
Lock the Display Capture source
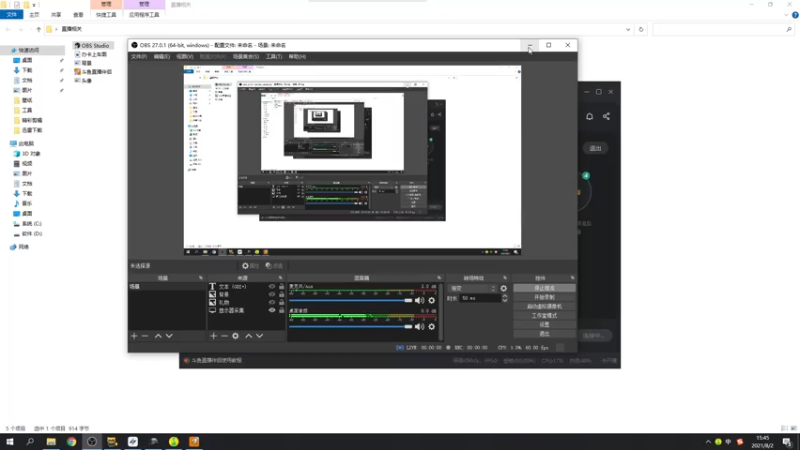282,310
